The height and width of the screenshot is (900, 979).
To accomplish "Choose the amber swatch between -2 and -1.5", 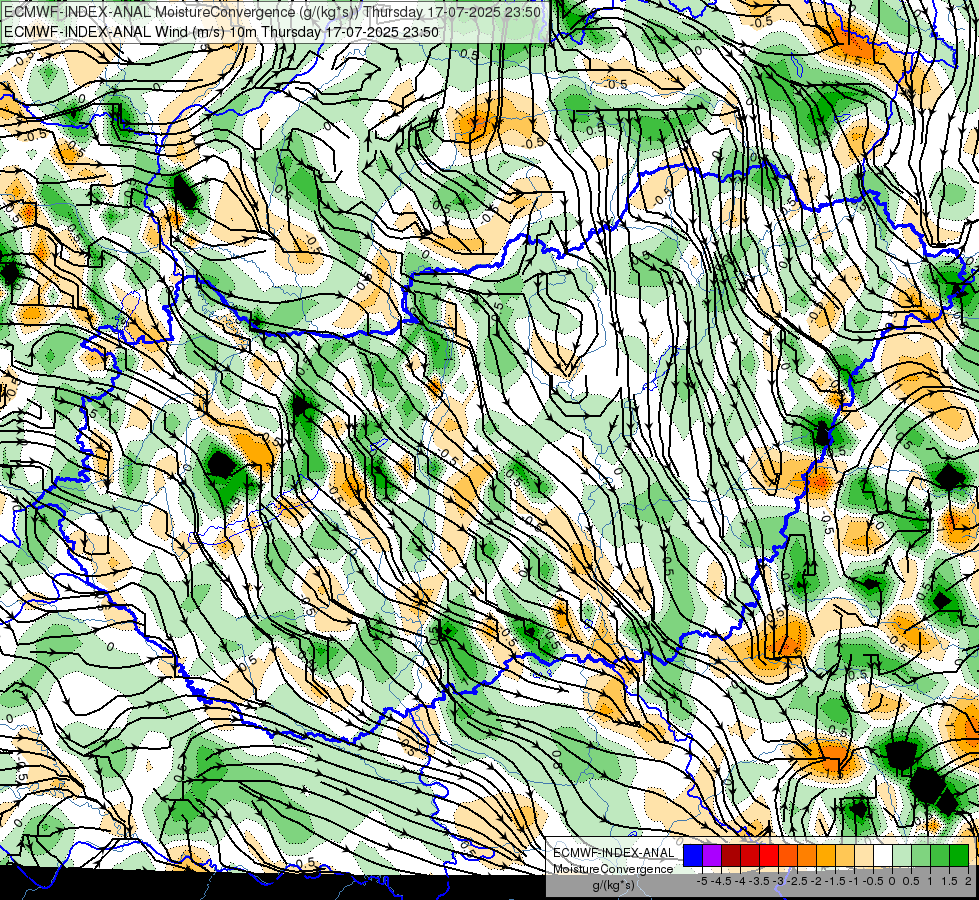I will pos(826,855).
